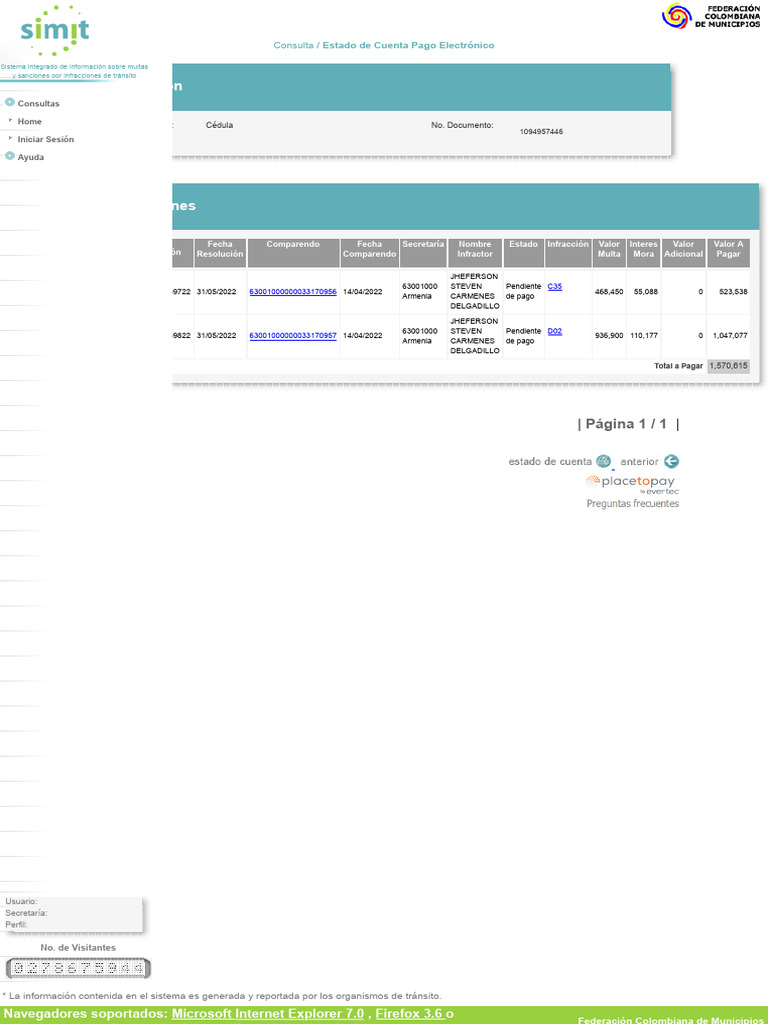Select the total amount 1,570,615
Viewport: 768px width, 1024px height.
click(x=728, y=366)
